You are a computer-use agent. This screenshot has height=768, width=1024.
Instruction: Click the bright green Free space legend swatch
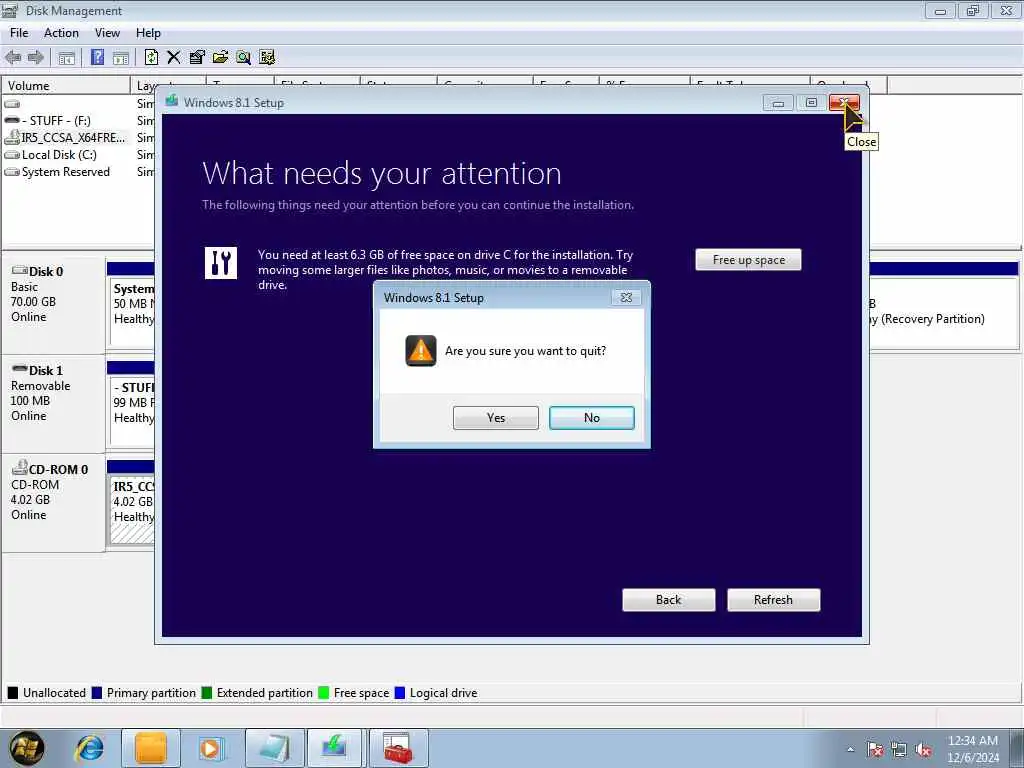323,693
